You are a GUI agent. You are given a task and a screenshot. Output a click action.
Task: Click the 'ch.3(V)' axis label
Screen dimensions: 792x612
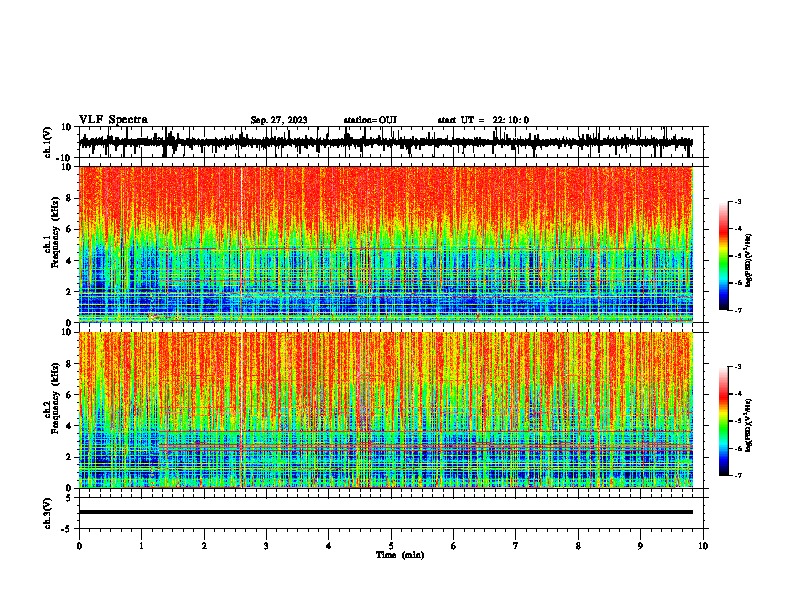coord(47,513)
